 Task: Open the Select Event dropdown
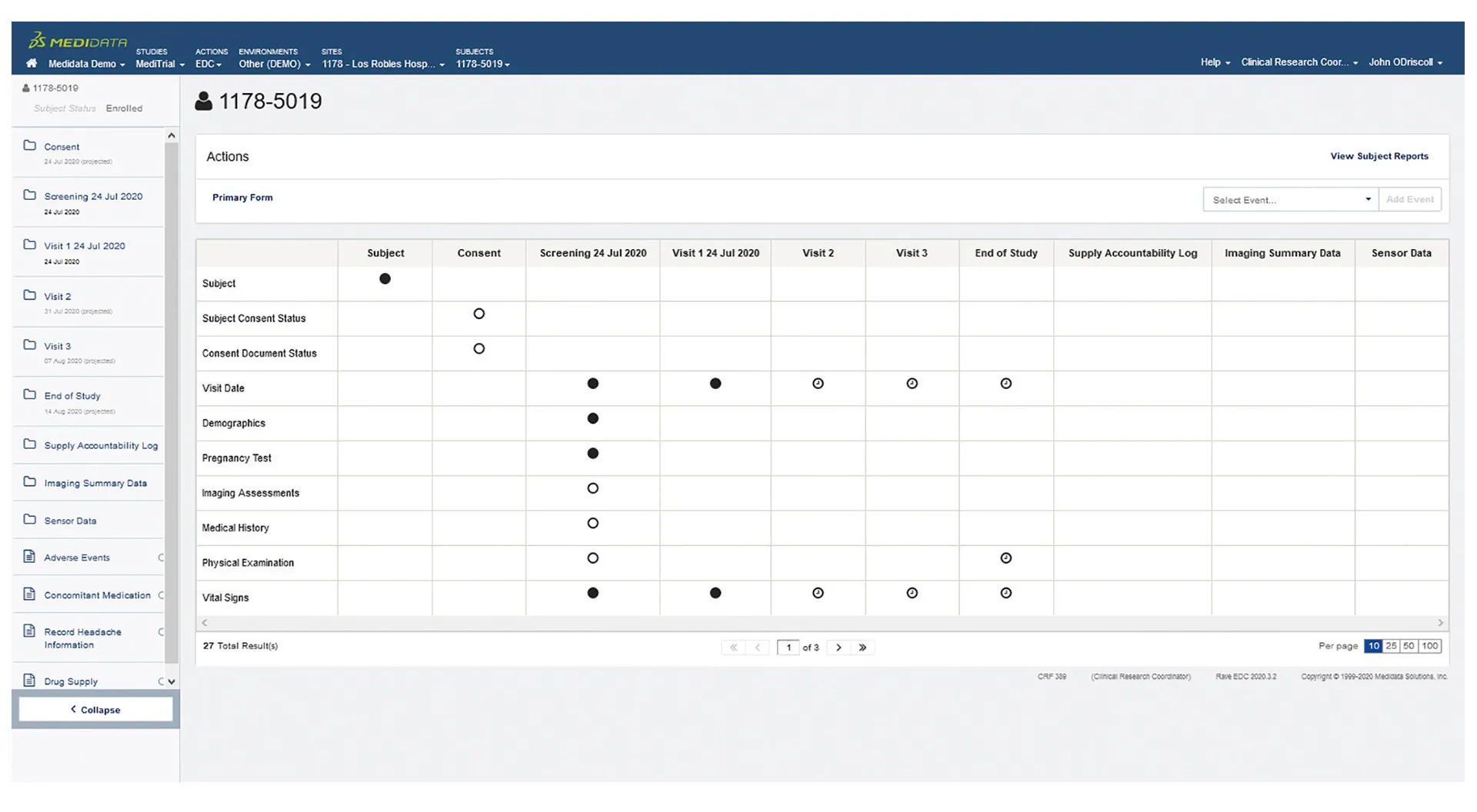[1290, 200]
